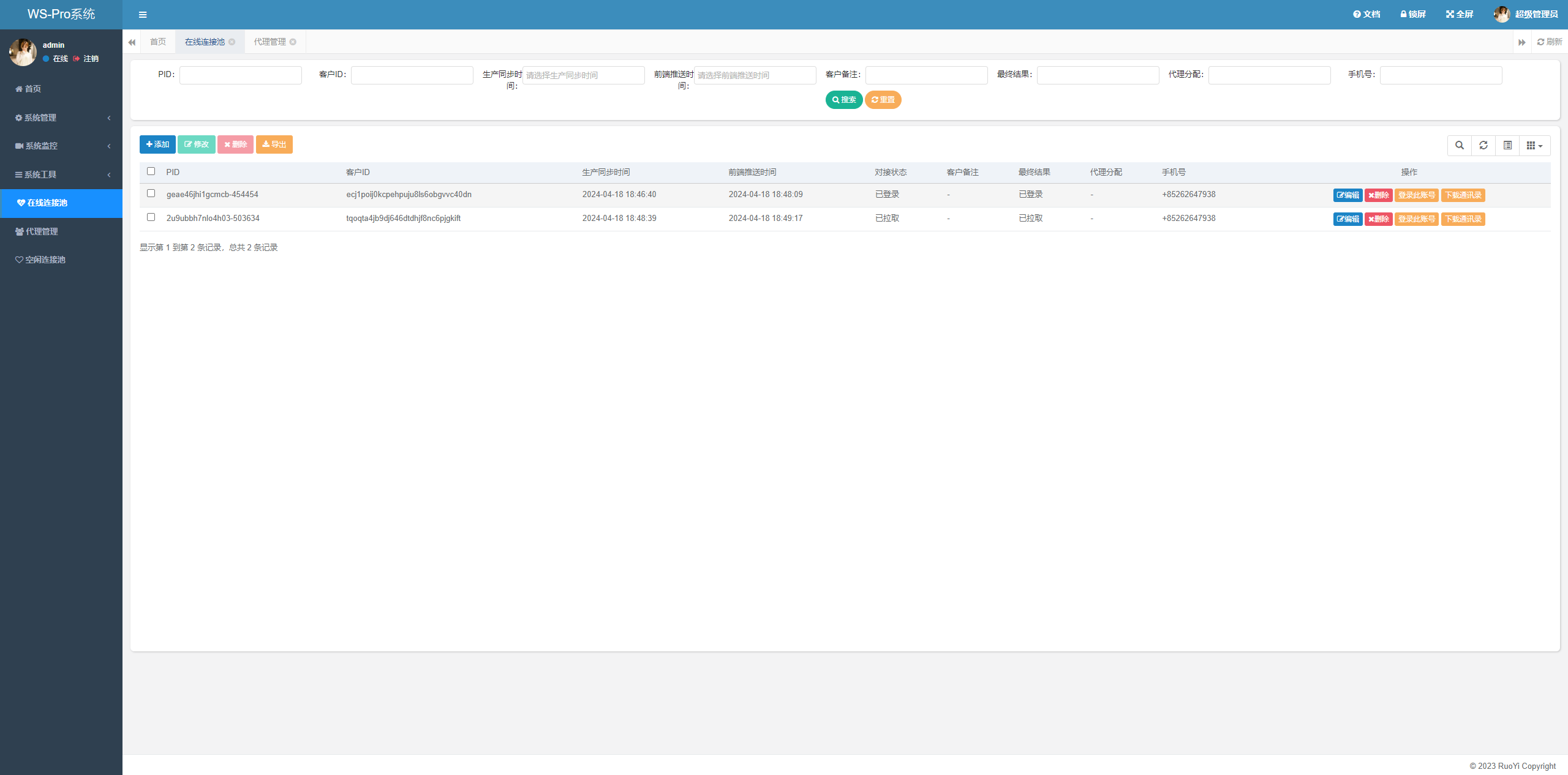1568x775 pixels.
Task: Click the 手机号 filter input field
Action: (1441, 75)
